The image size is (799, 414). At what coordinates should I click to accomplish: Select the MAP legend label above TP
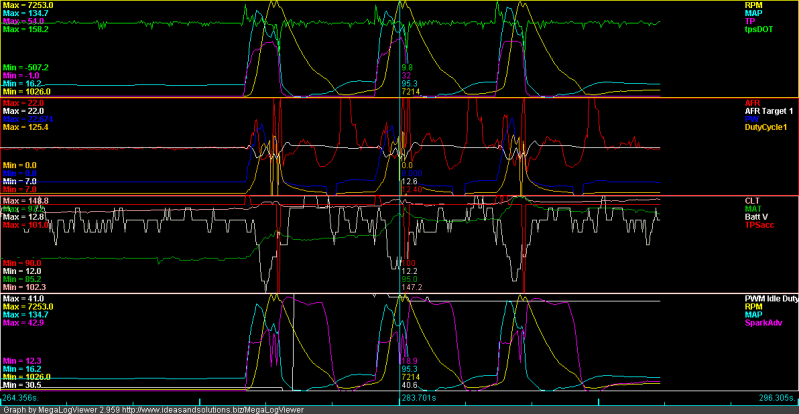point(753,13)
